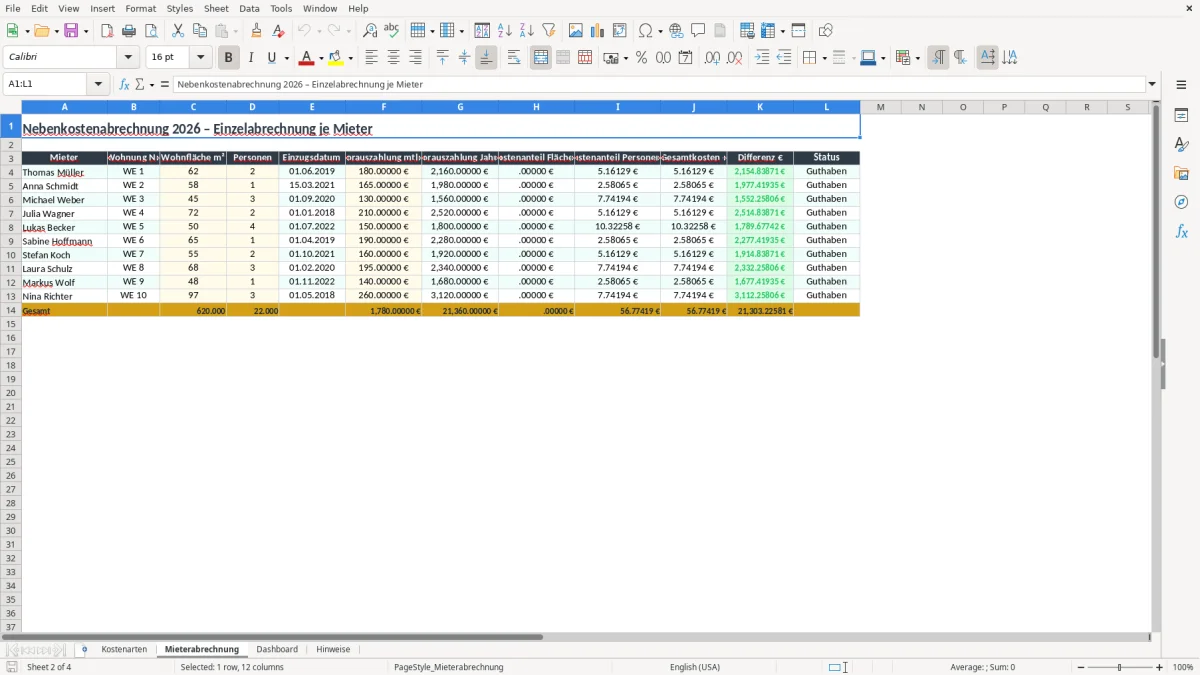The height and width of the screenshot is (675, 1200).
Task: Click Export as PDF icon
Action: click(x=107, y=31)
